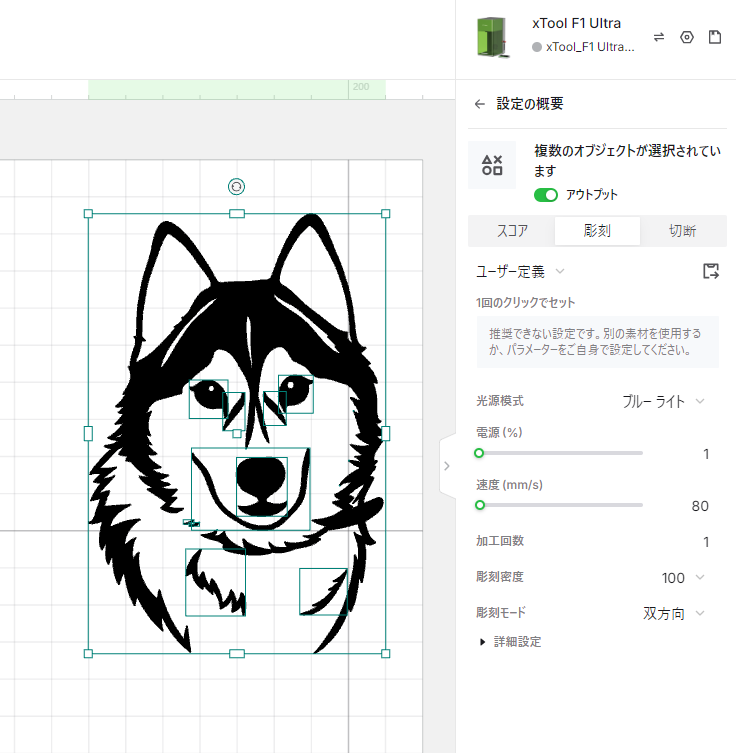Click the multiple objects shapes icon
The width and height of the screenshot is (736, 753).
click(x=492, y=166)
